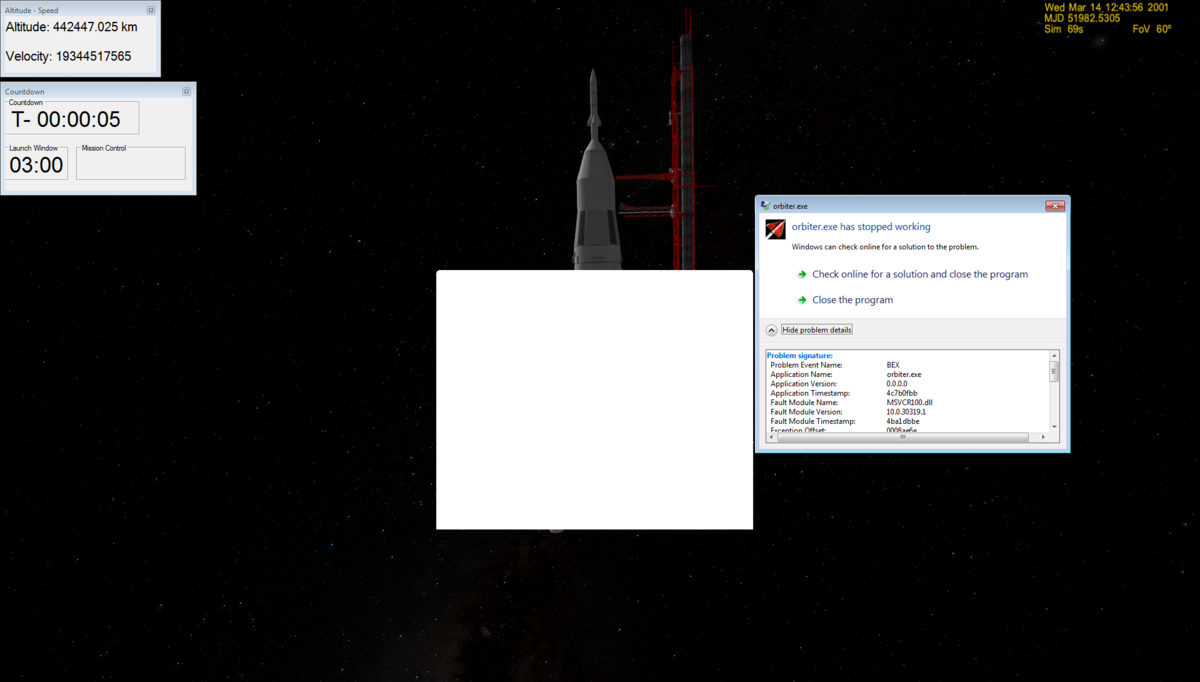Screen dimensions: 1200x682
Task: Select the 'BEX' event name value
Action: tap(893, 365)
